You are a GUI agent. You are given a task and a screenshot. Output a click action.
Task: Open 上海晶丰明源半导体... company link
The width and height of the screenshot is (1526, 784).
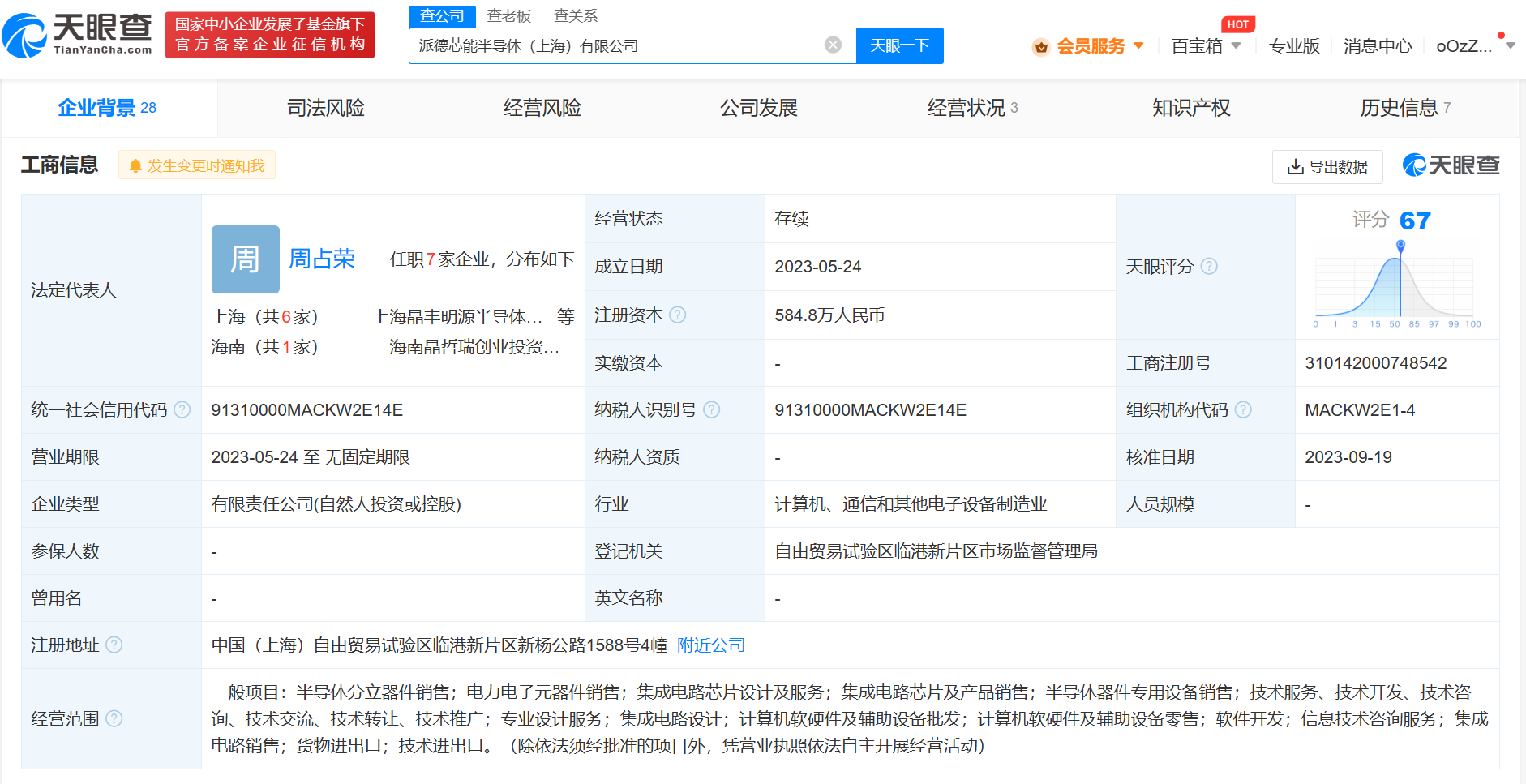pyautogui.click(x=457, y=316)
